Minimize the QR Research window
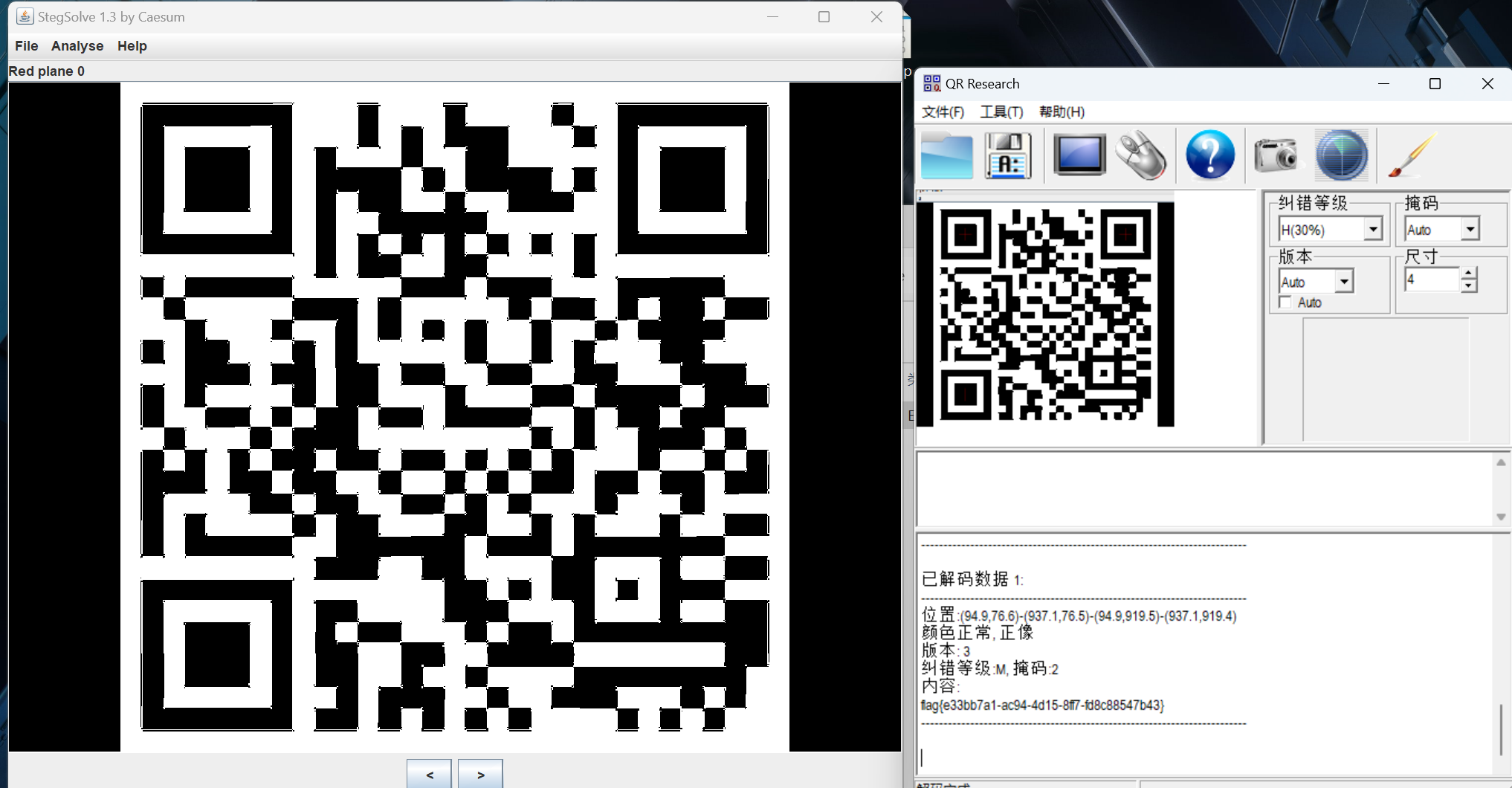1512x788 pixels. tap(1383, 83)
